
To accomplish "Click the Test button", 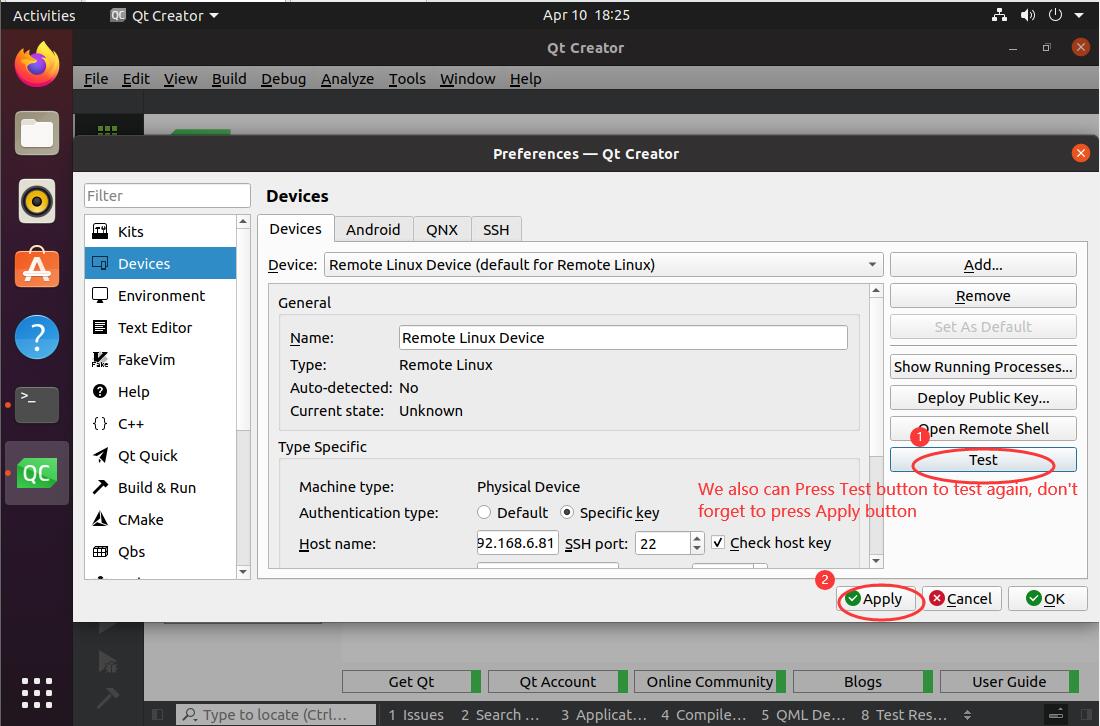I will pos(983,459).
